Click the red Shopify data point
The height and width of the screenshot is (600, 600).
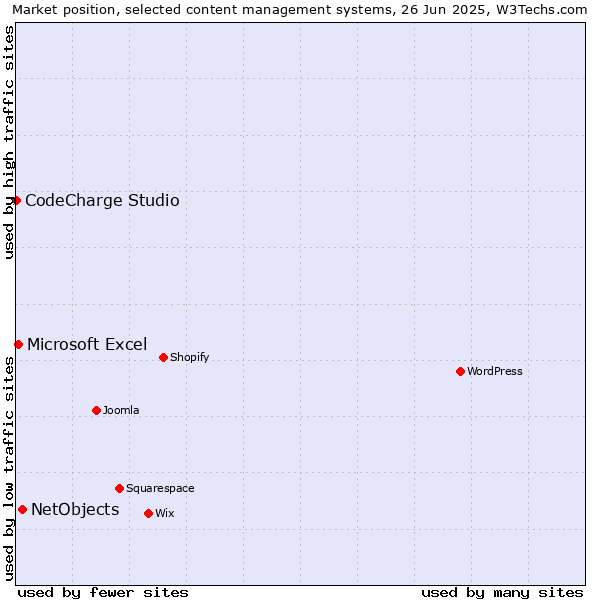163,357
